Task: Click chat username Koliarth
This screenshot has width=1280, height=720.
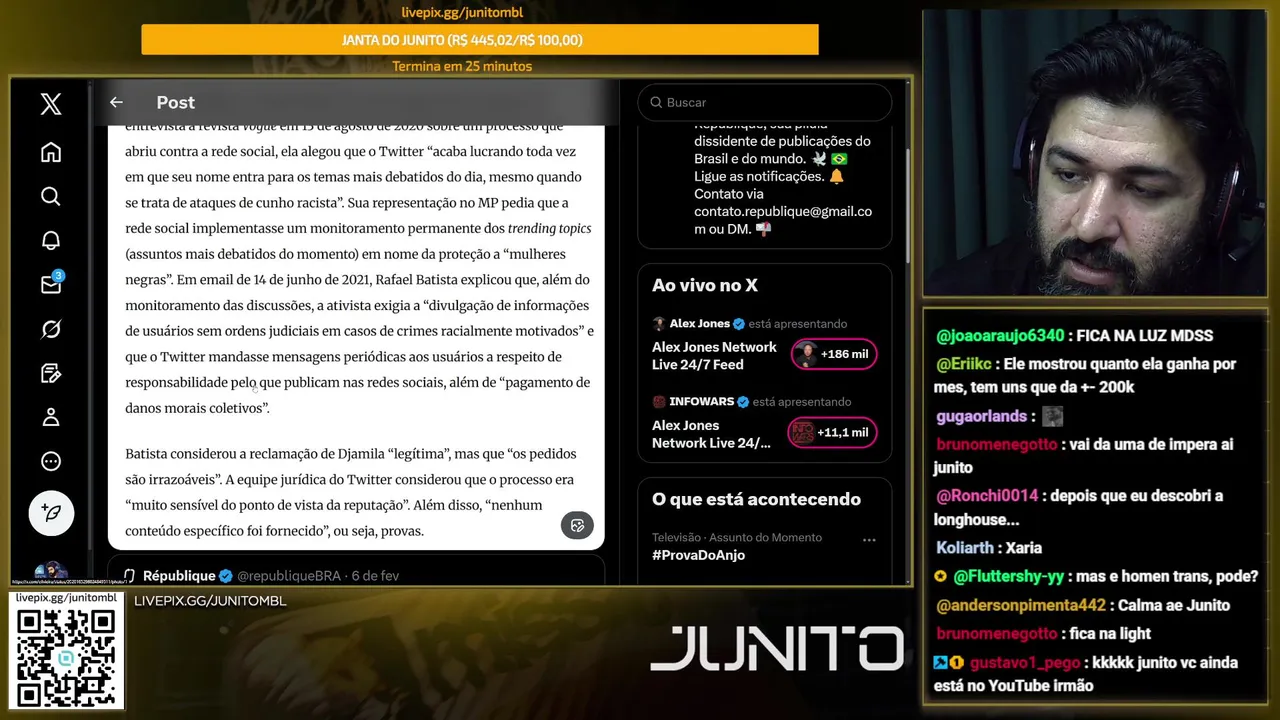Action: tap(967, 548)
